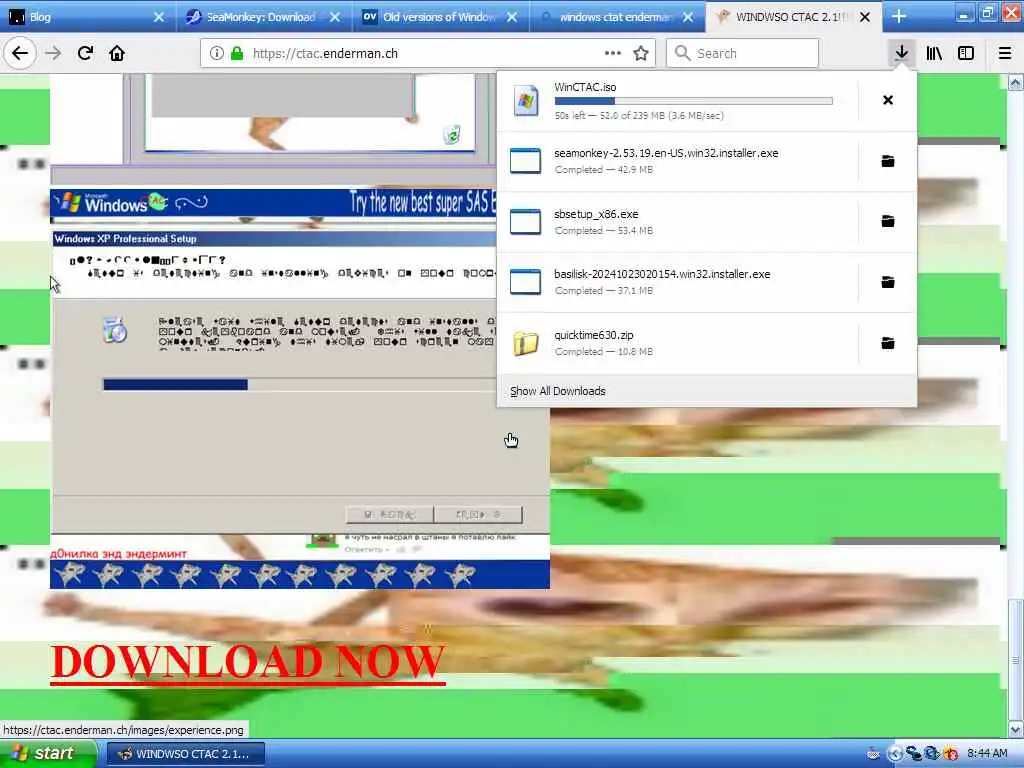Click the setup progress bar in screenshot
Image resolution: width=1024 pixels, height=768 pixels.
point(300,385)
